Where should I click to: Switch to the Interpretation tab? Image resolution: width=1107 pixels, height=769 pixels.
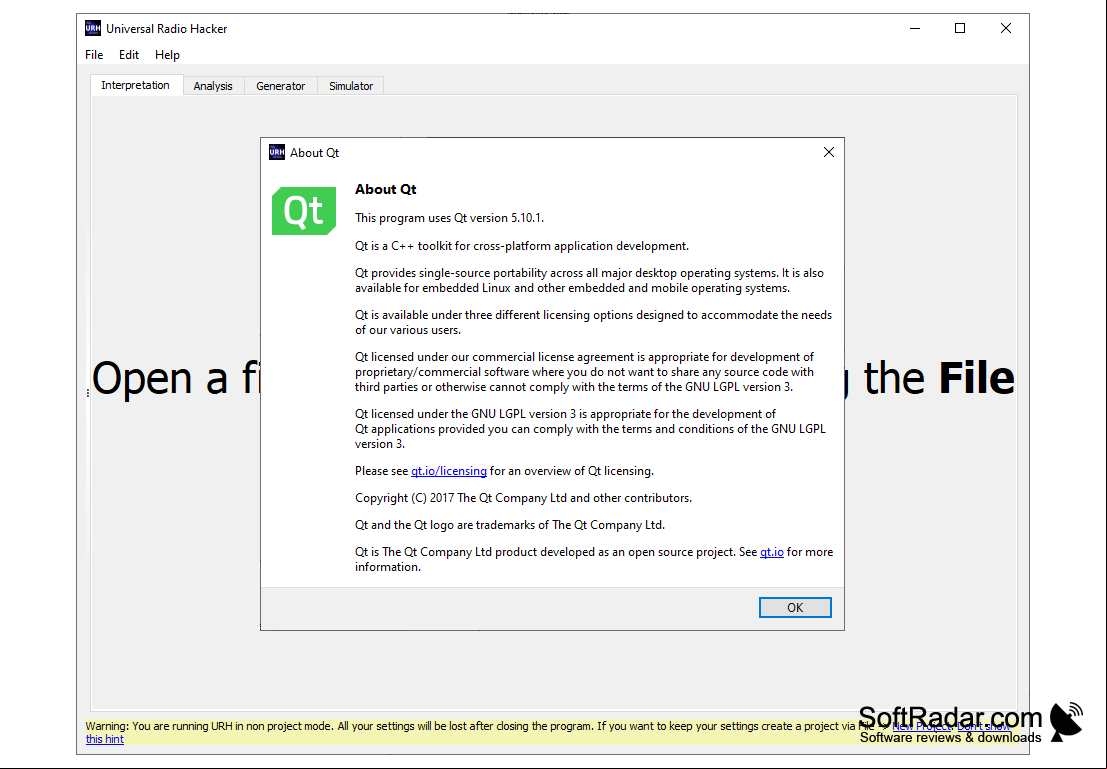136,85
